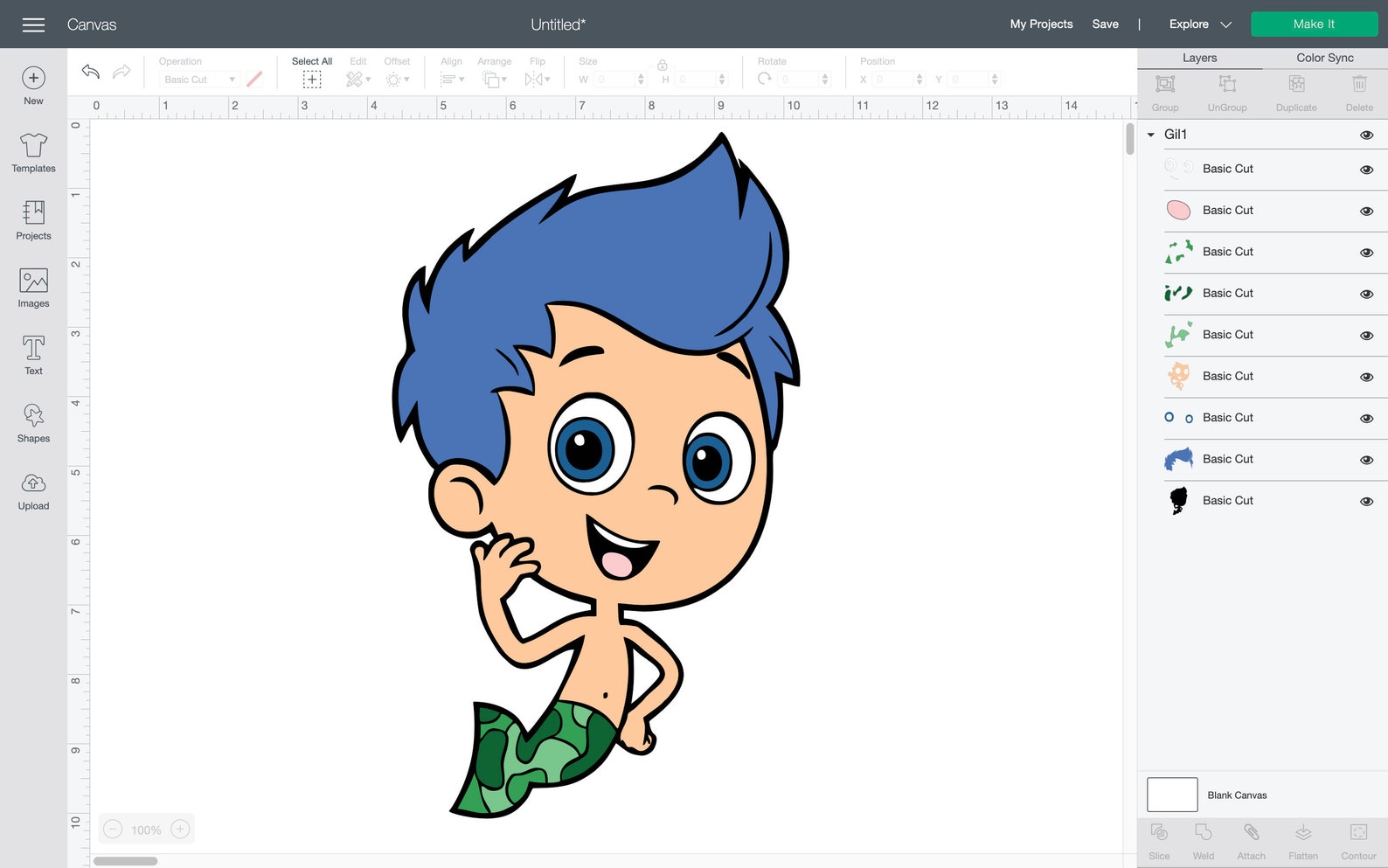
Task: Open the hamburger main menu
Action: [x=33, y=24]
